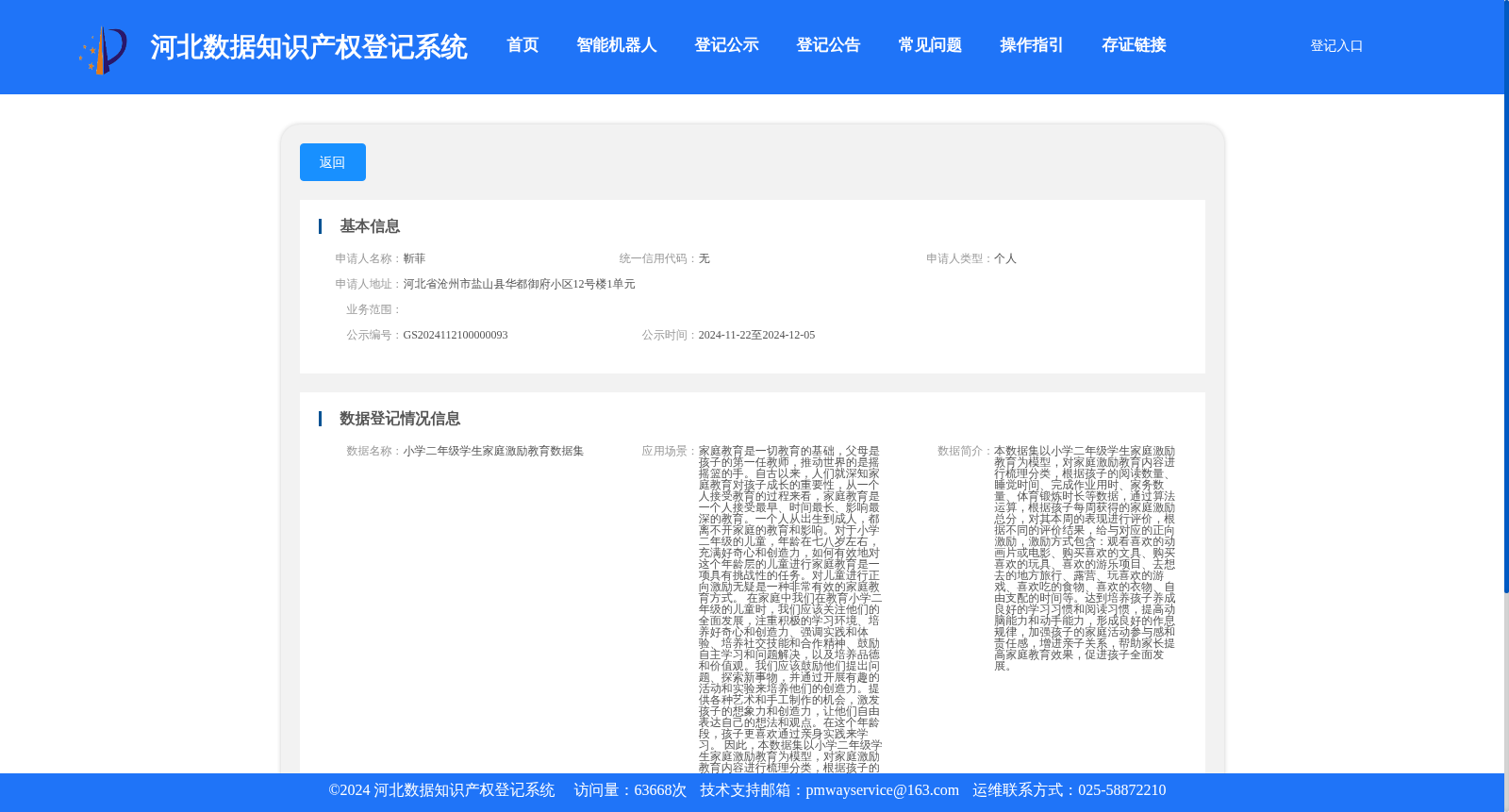
Task: Click the 统一信用代码 label
Action: coord(658,258)
